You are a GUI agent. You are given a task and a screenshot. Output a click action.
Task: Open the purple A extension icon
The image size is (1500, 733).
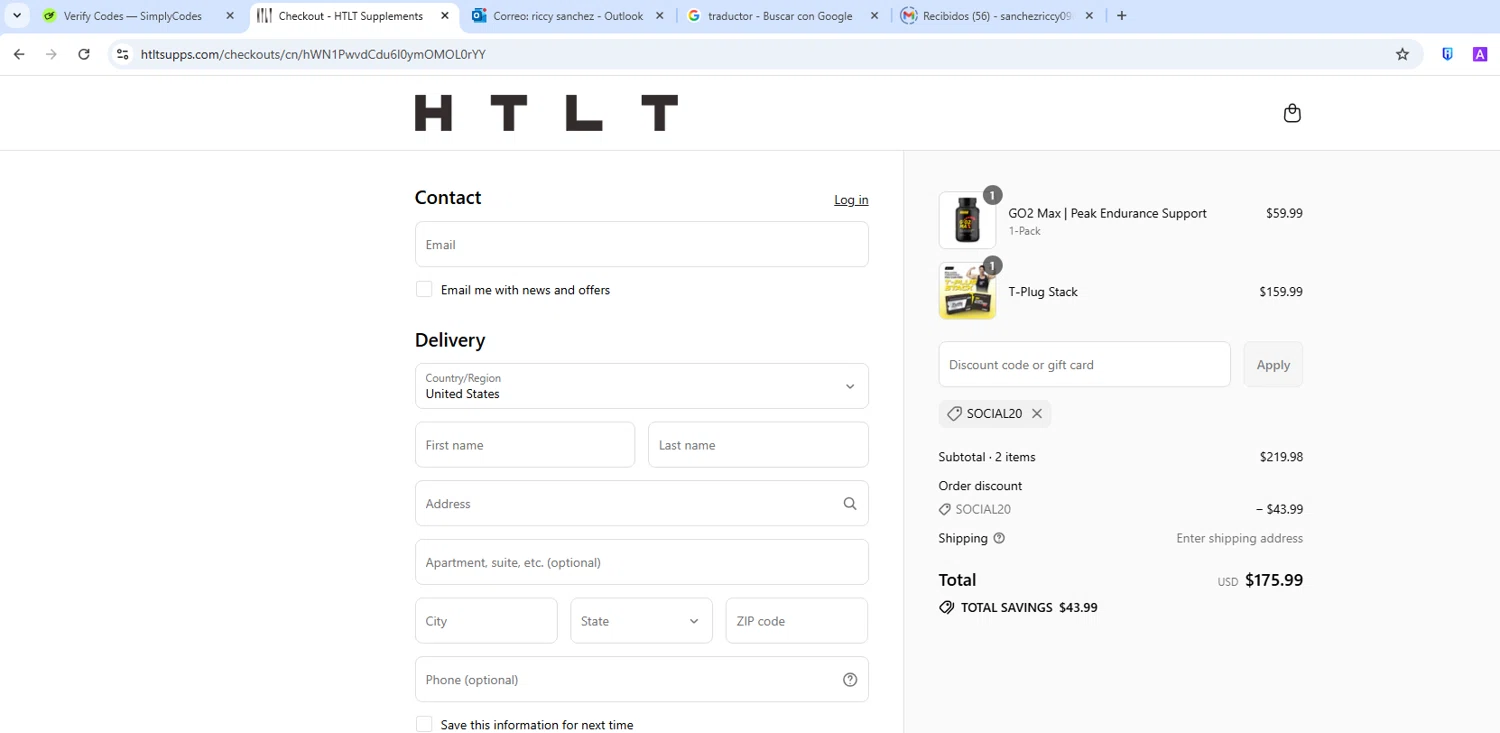[1480, 54]
